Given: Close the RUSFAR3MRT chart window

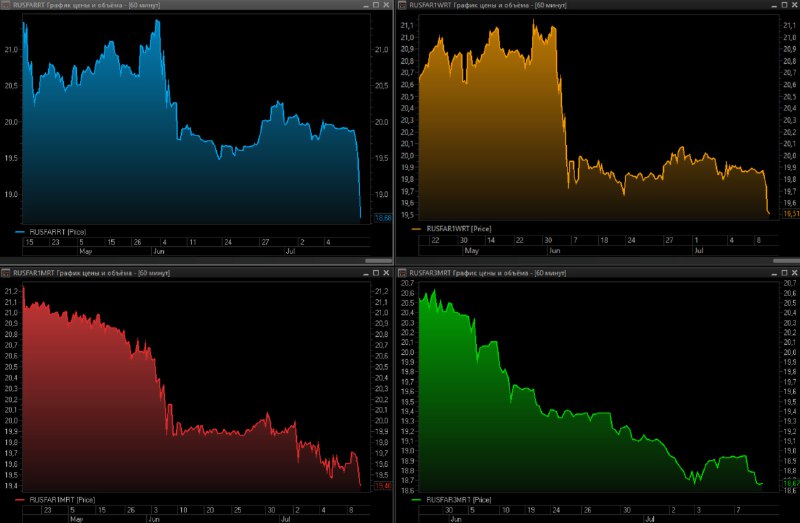Looking at the screenshot, I should click(794, 272).
